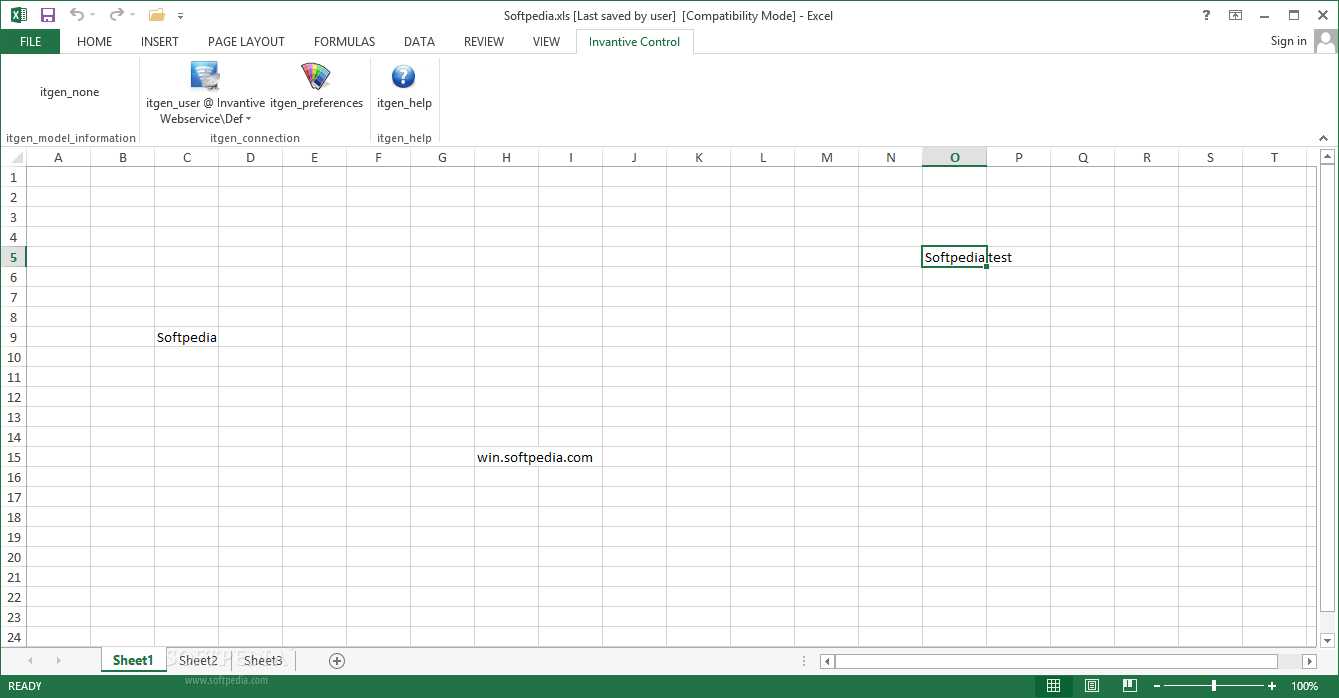
Task: Switch to Page Layout view in status bar
Action: 1091,686
